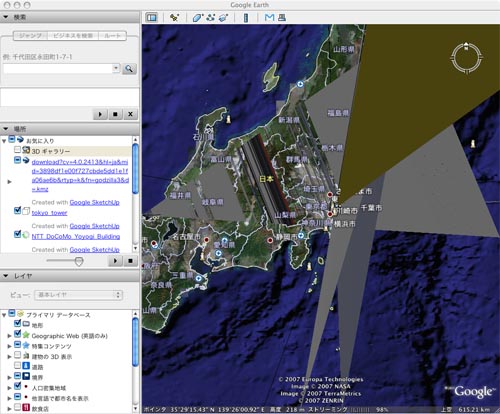Uncheck the Geographic Web checkbox
The height and width of the screenshot is (414, 500).
click(x=18, y=334)
